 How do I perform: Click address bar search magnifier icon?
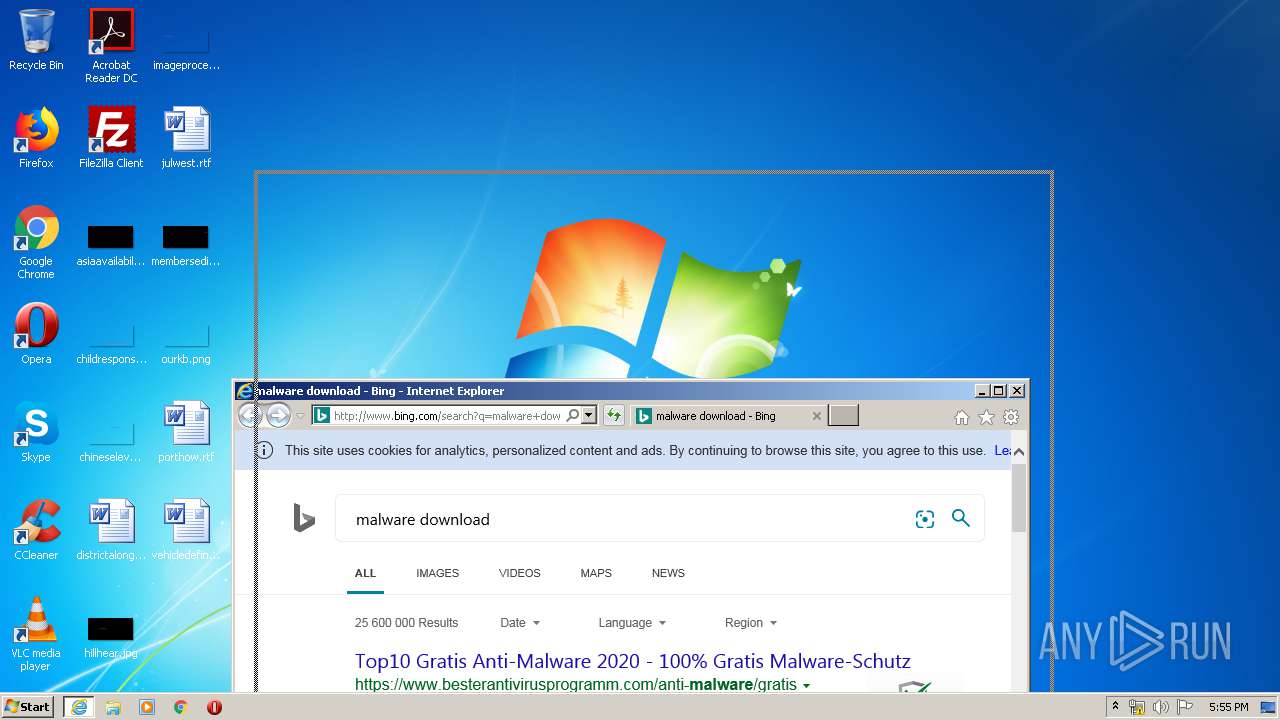[573, 416]
